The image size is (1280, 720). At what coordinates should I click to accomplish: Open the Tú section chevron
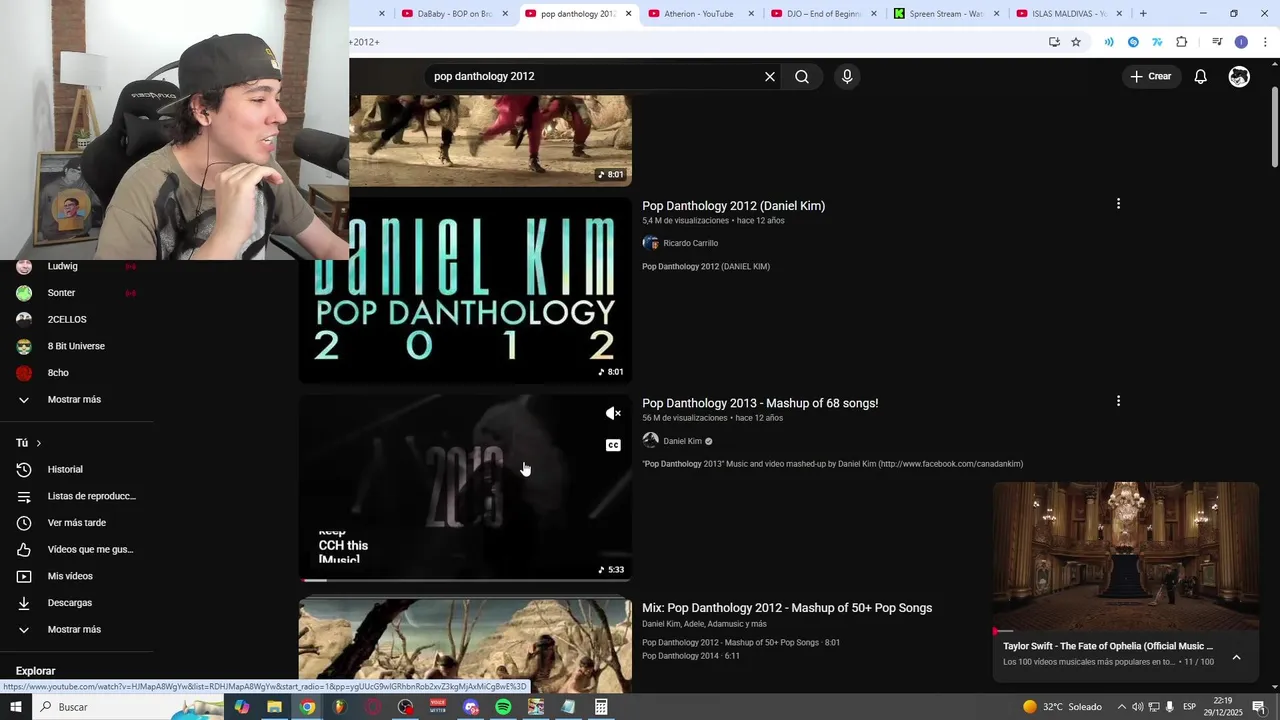[x=39, y=443]
